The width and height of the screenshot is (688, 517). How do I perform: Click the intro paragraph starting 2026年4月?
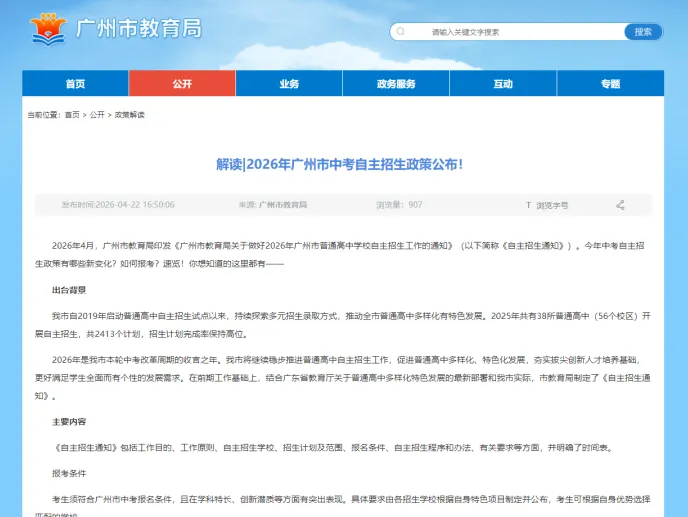click(x=340, y=255)
